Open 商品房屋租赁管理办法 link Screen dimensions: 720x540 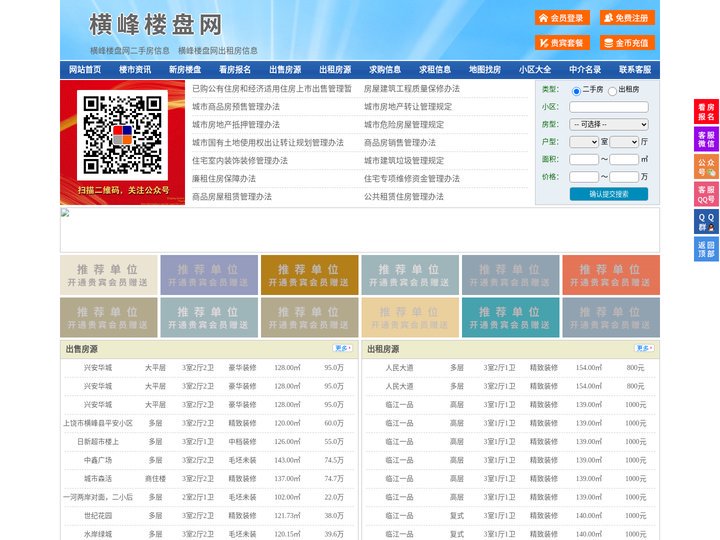232,197
